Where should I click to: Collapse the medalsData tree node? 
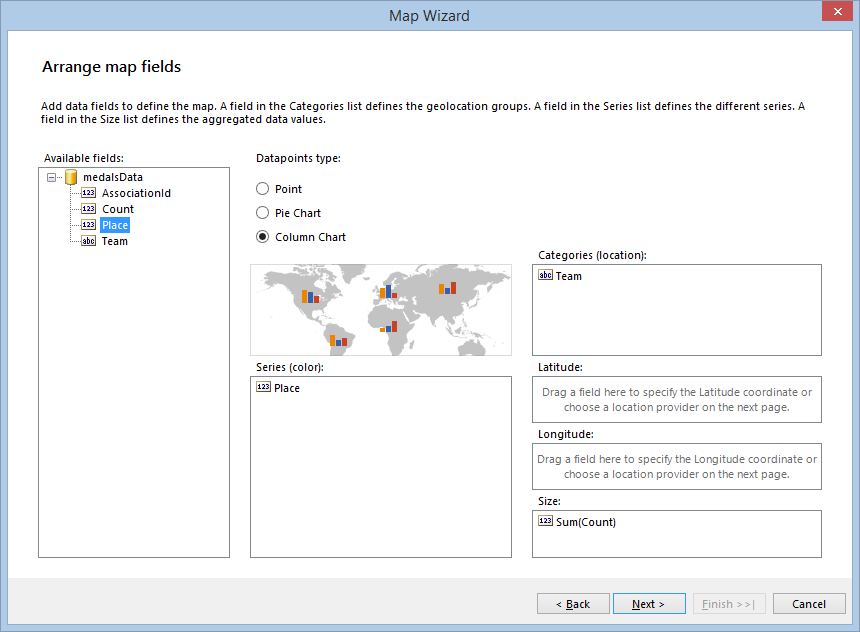coord(49,177)
